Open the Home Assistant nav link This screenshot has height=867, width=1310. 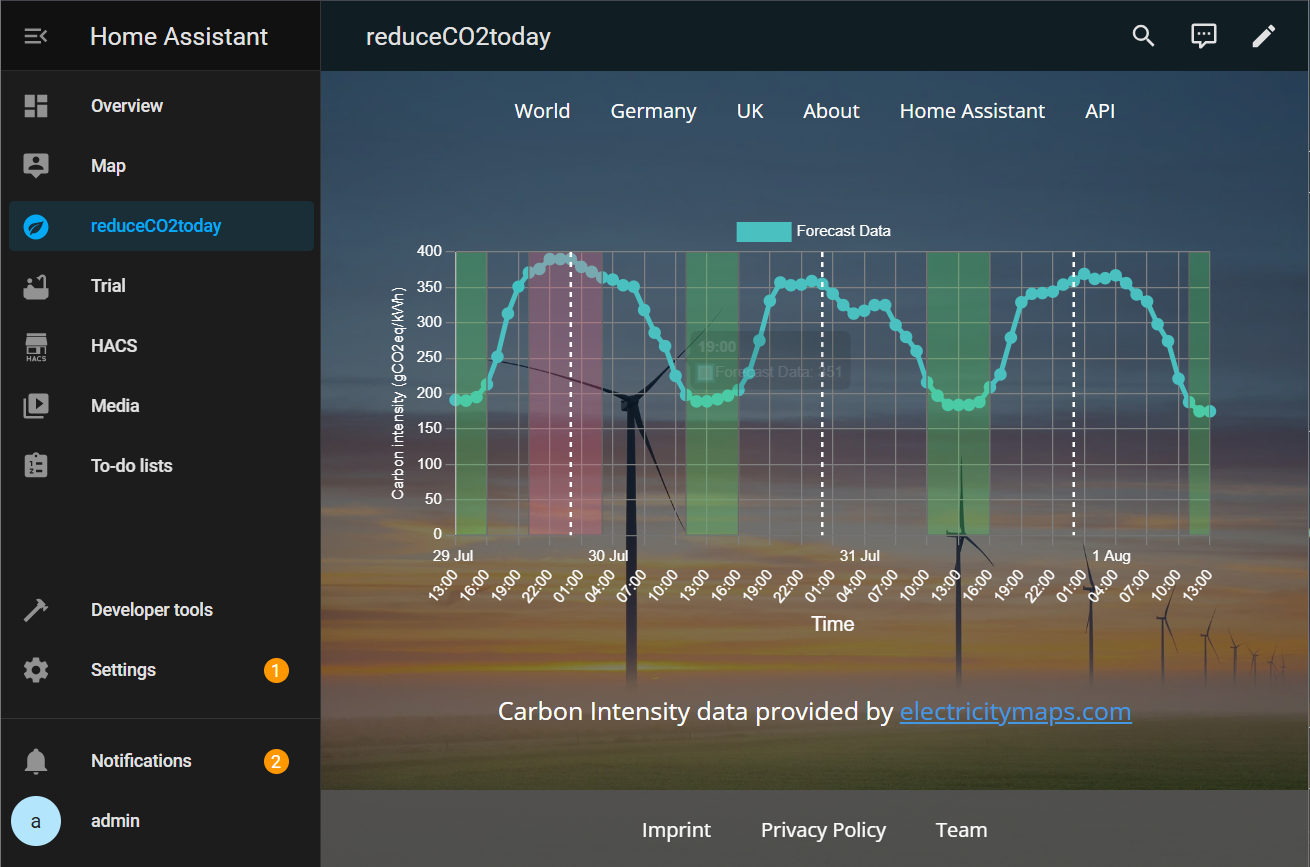(972, 111)
